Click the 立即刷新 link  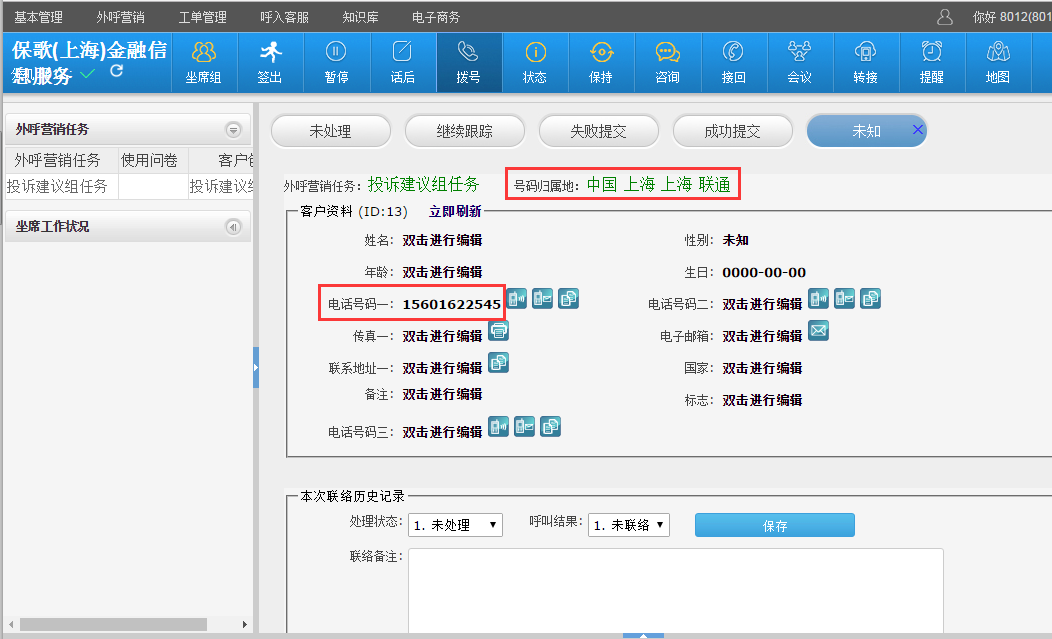point(455,211)
